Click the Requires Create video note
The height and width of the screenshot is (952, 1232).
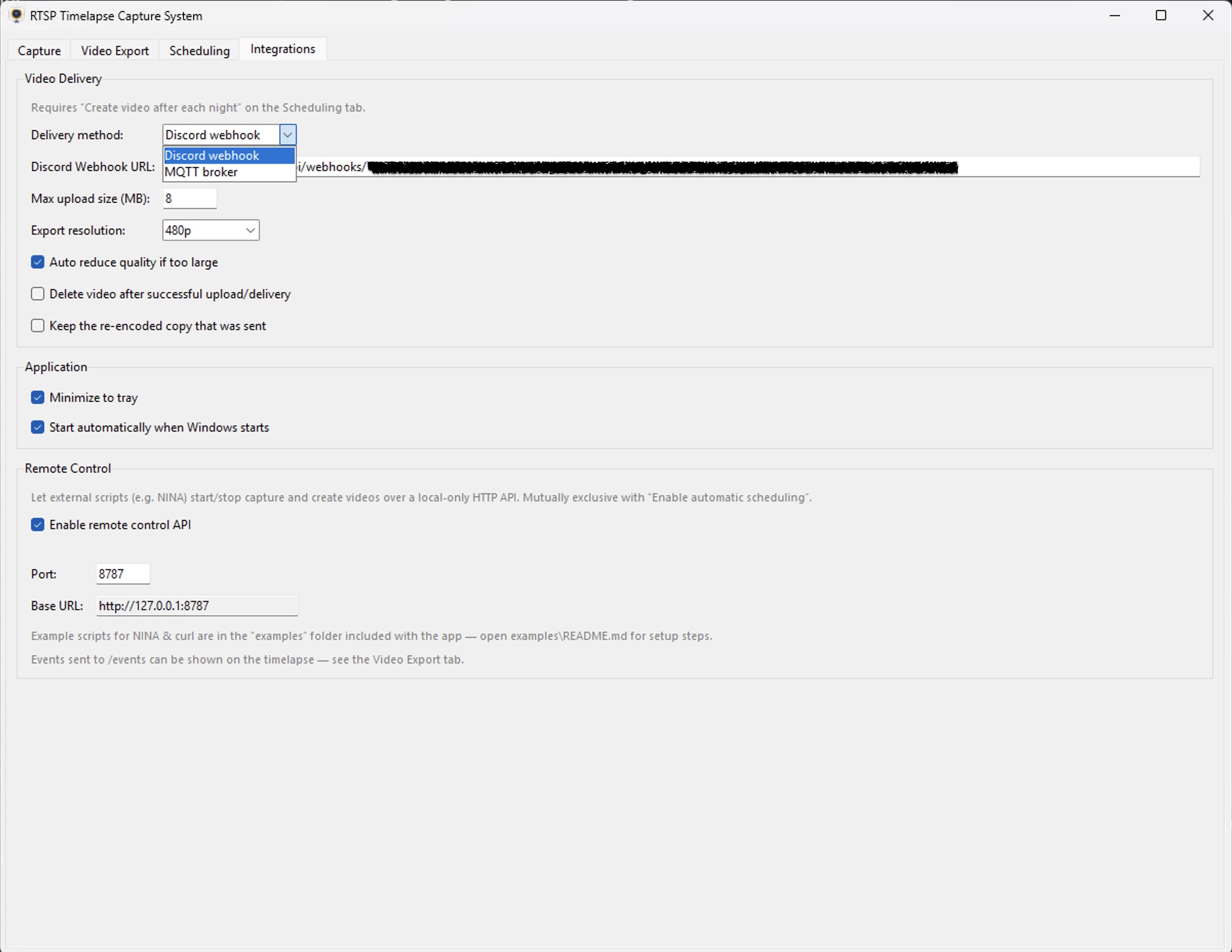coord(198,108)
